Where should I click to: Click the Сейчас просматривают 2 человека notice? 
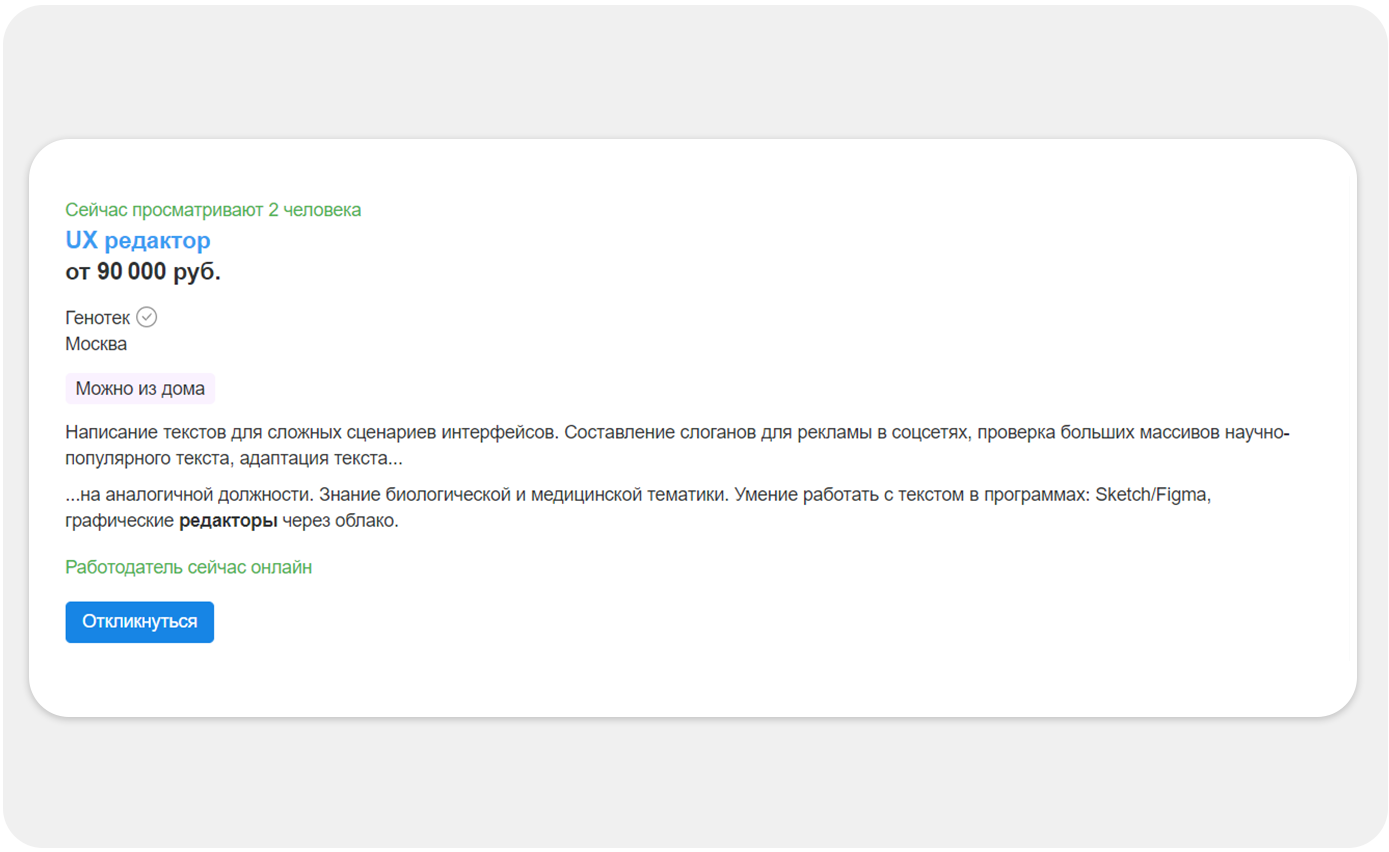pyautogui.click(x=213, y=210)
